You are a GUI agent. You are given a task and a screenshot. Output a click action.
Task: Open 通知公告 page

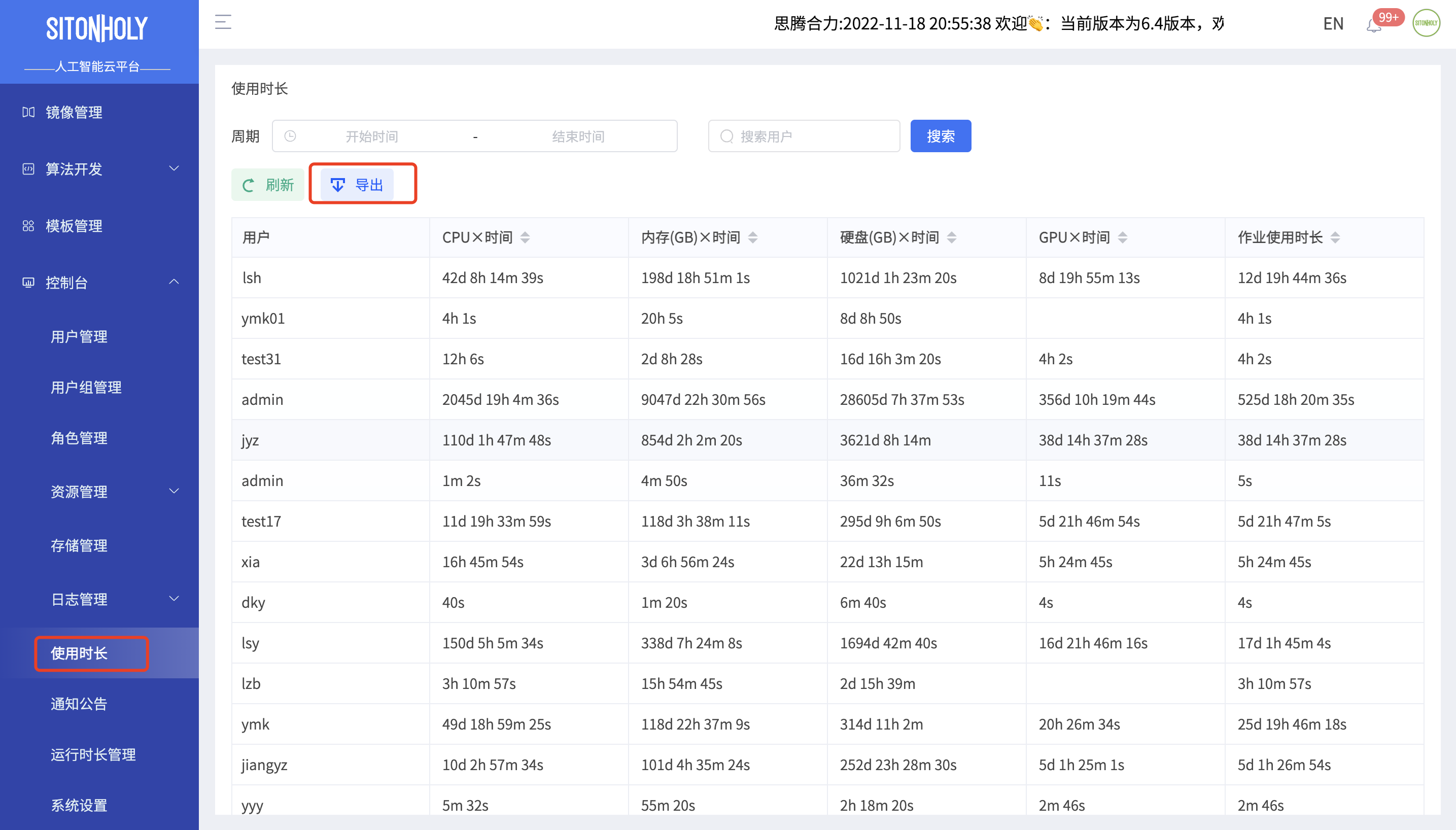pos(79,704)
